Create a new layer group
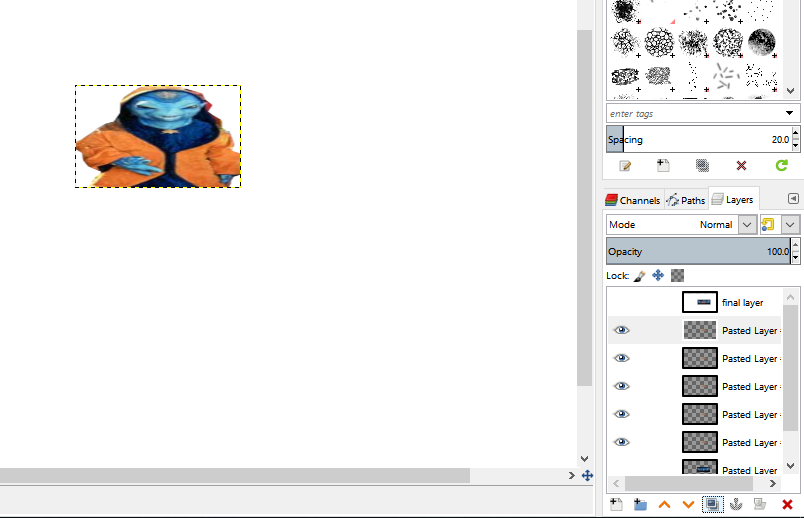 point(640,505)
